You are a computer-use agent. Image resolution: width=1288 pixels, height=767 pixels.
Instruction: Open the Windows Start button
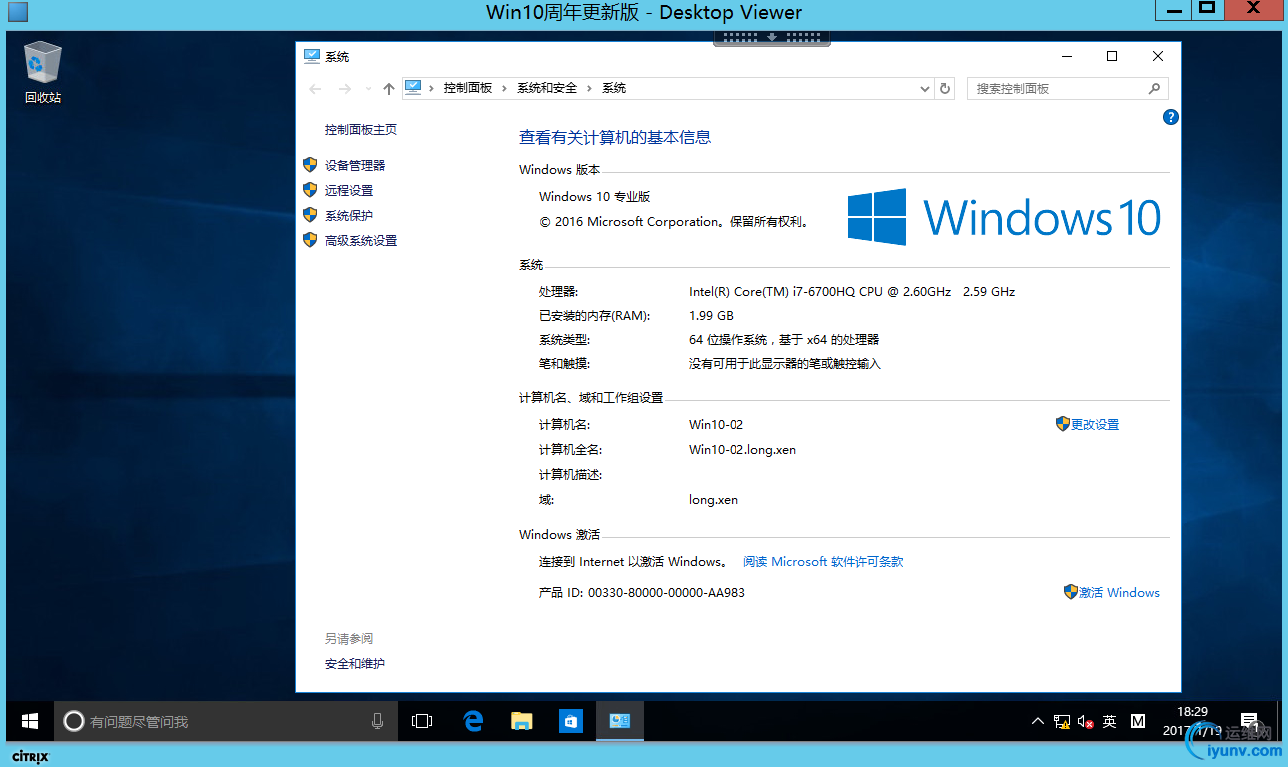[30, 721]
